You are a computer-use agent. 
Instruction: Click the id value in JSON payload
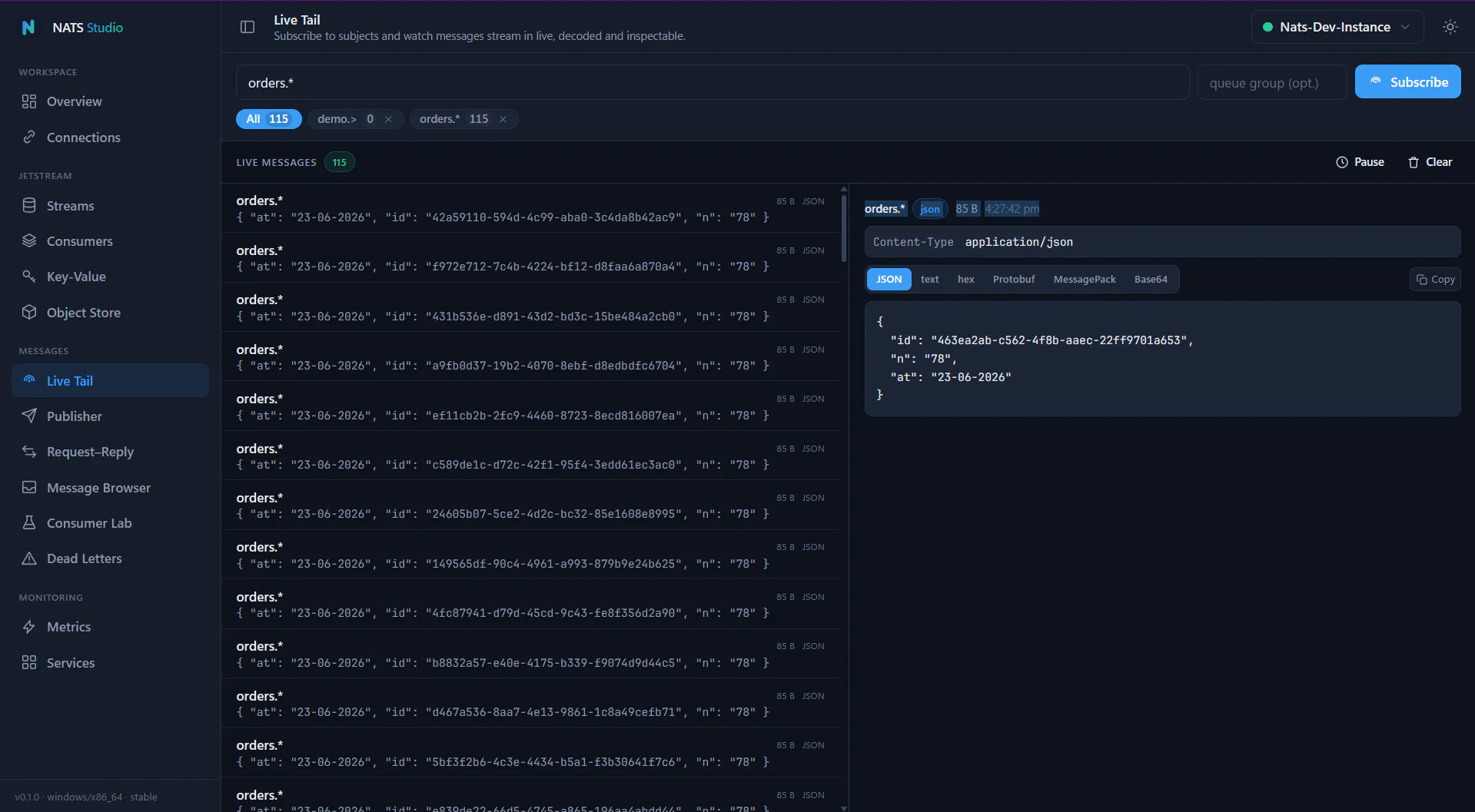1059,340
